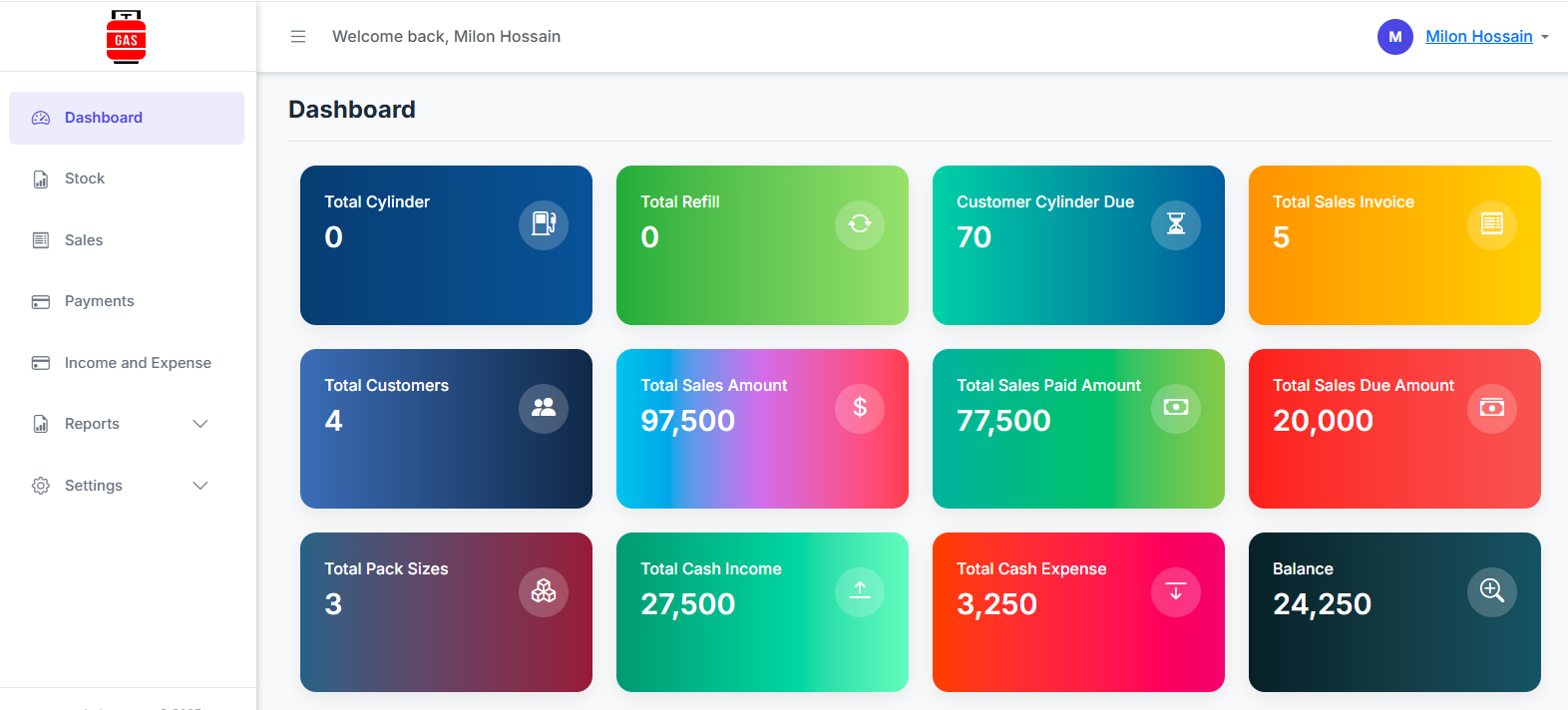
Task: Open the Stock menu item
Action: click(85, 178)
